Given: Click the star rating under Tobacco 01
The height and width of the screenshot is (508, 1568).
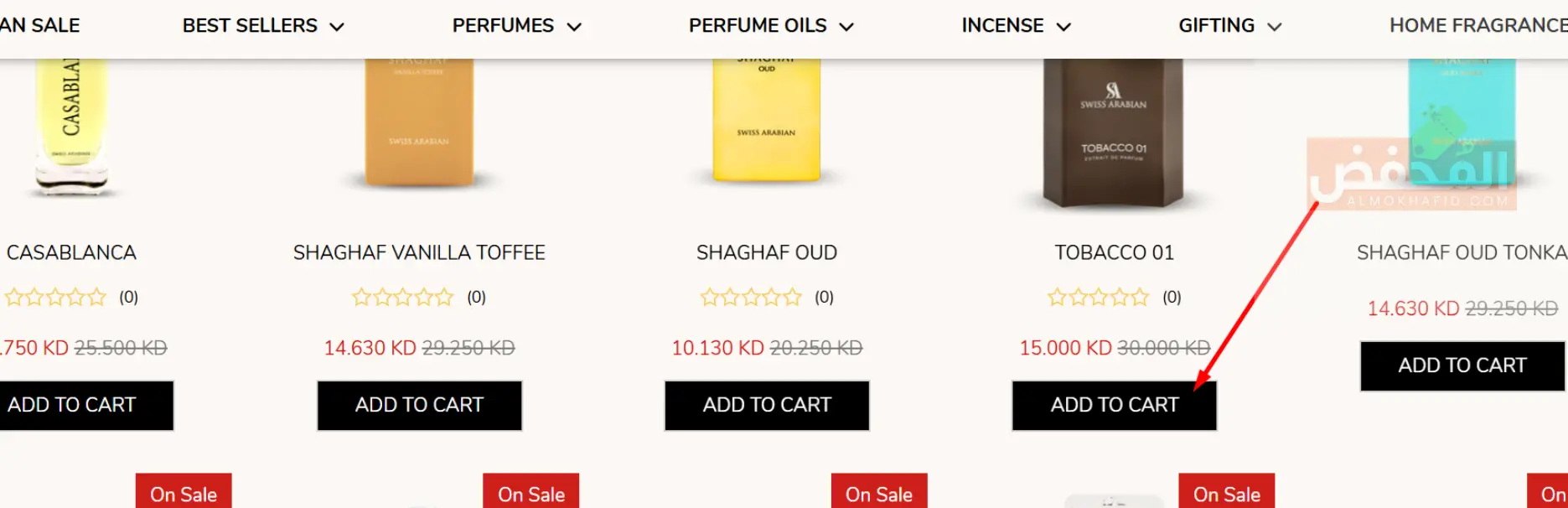Looking at the screenshot, I should coord(1098,297).
